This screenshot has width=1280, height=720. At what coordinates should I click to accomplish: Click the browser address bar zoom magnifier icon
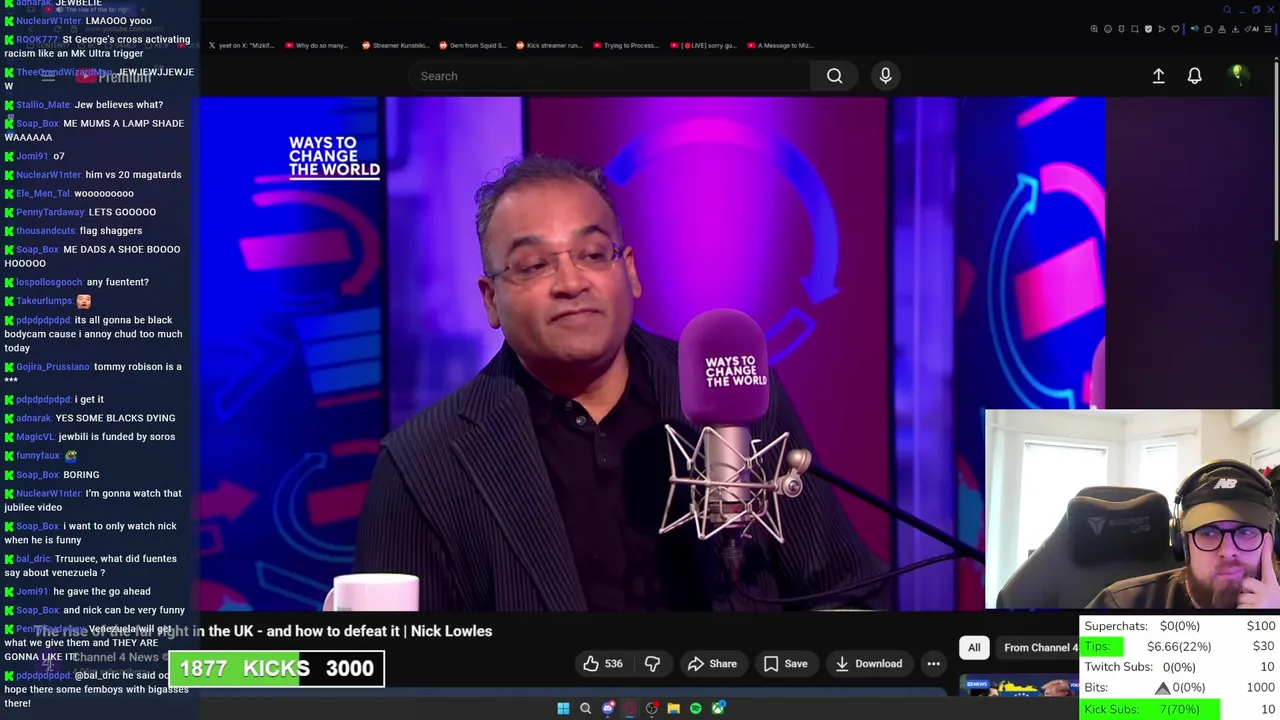pos(1094,29)
